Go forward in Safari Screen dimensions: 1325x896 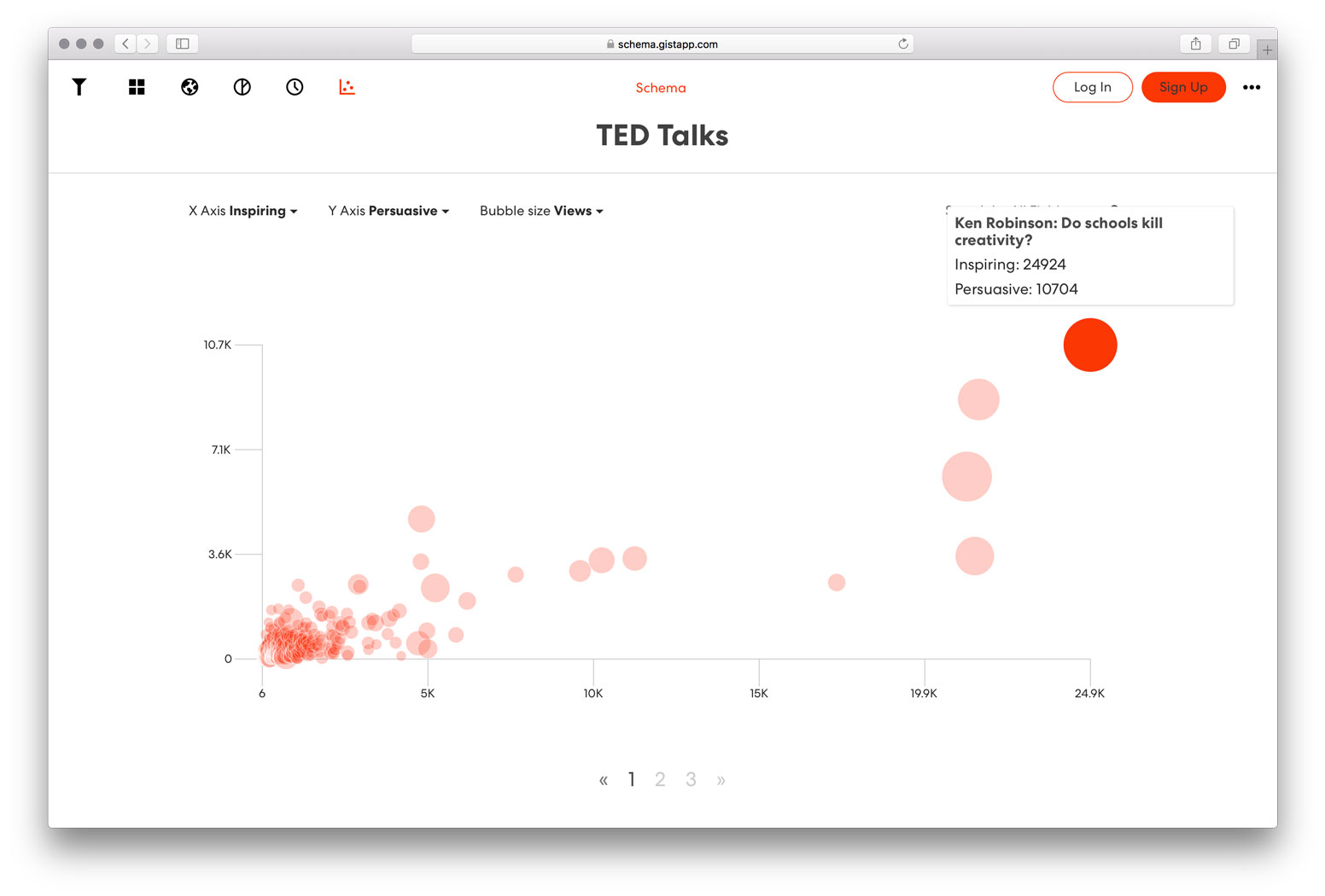(148, 44)
